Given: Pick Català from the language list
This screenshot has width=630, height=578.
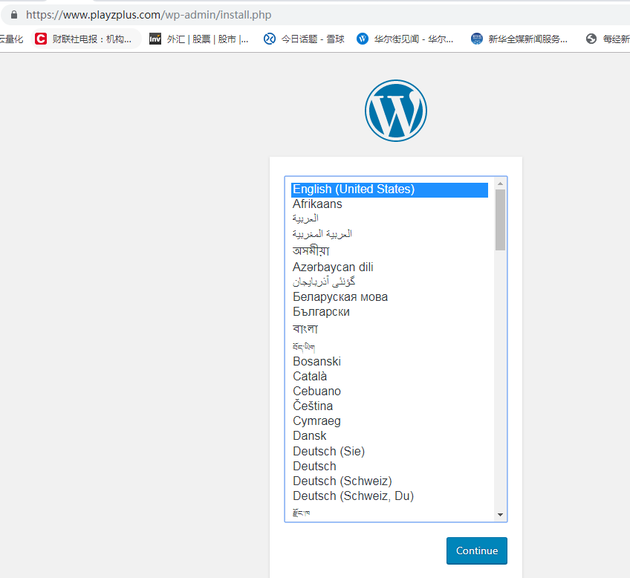Looking at the screenshot, I should 310,376.
